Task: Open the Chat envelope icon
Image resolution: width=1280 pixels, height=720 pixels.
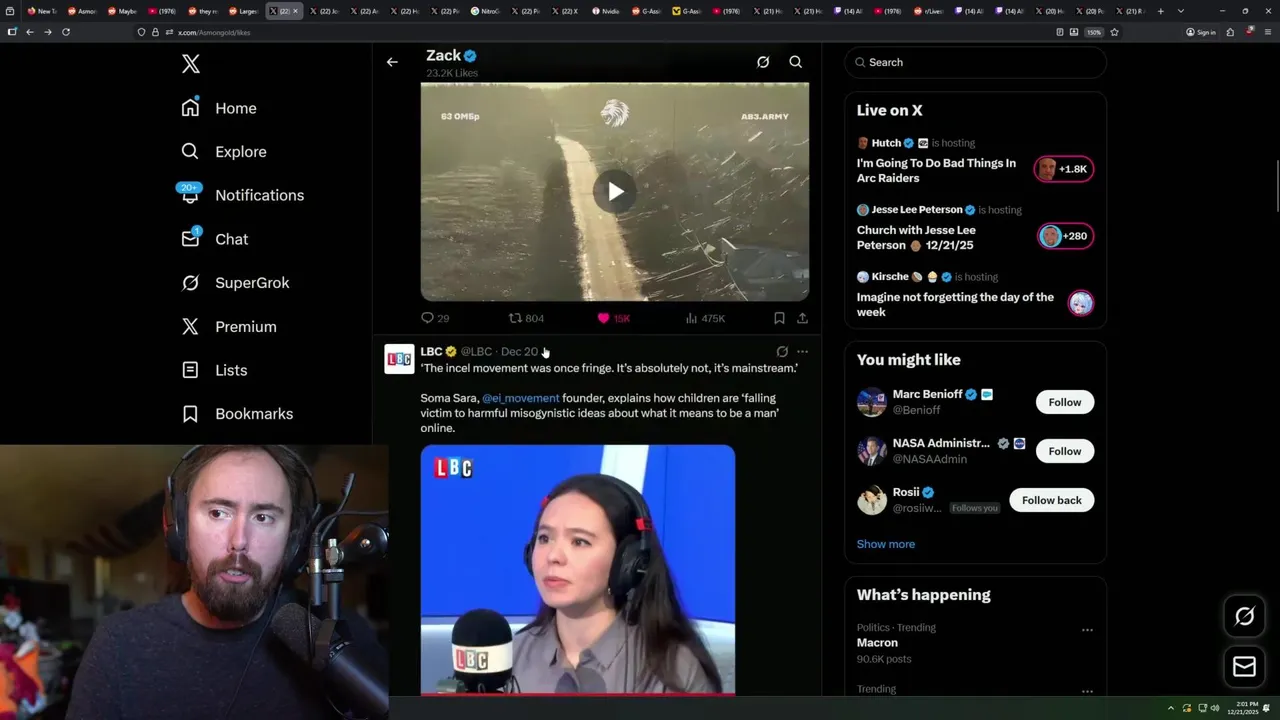Action: tap(190, 238)
